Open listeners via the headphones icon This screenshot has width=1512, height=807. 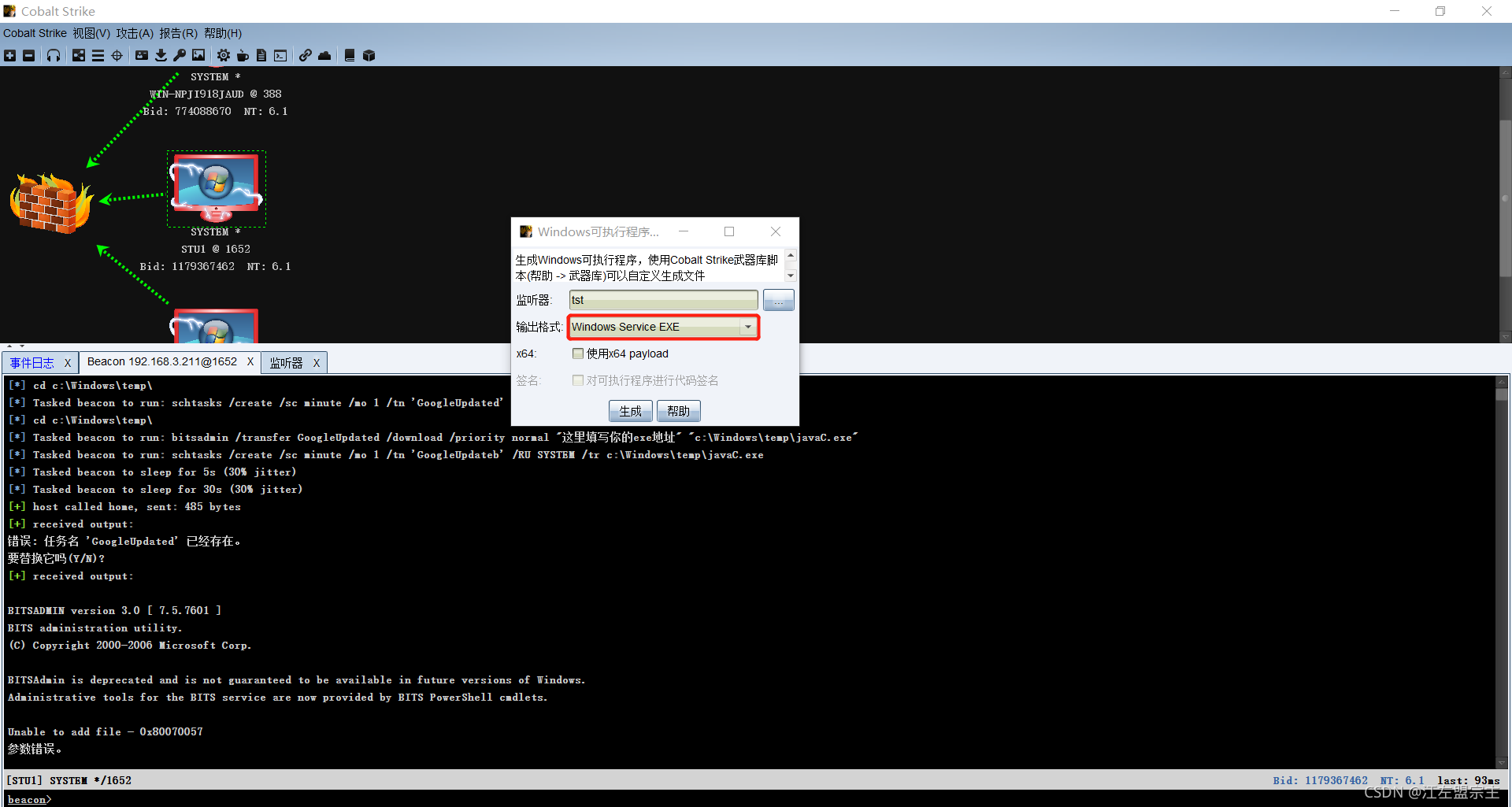[54, 55]
